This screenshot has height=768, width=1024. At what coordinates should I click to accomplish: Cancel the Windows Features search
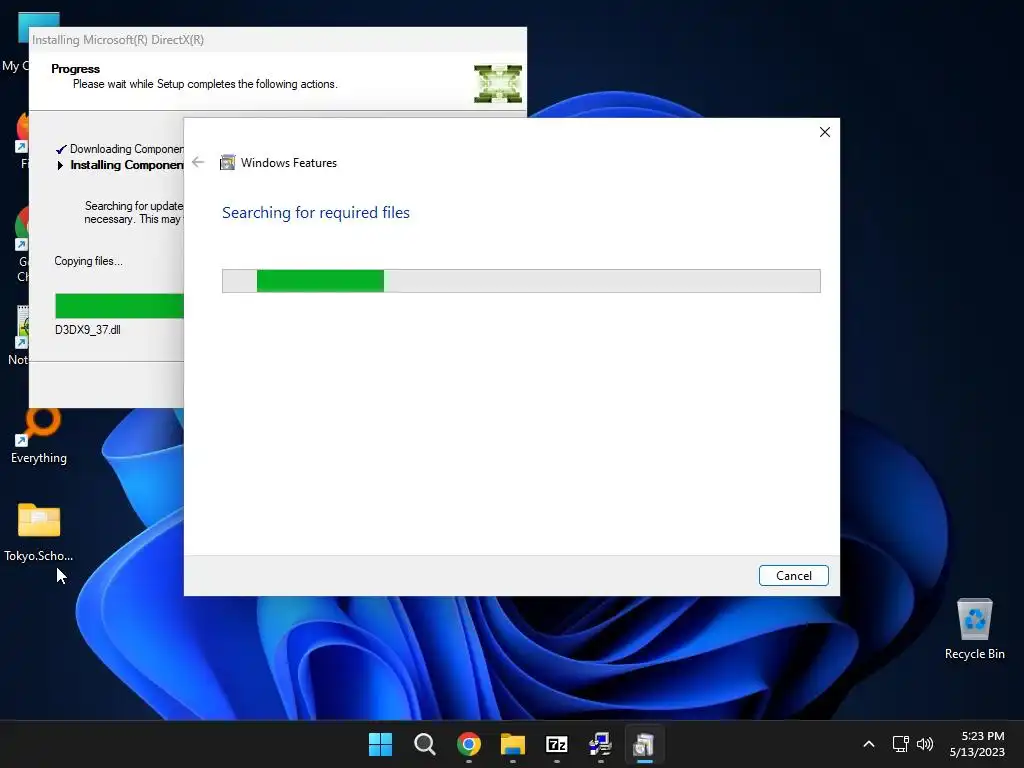point(793,575)
